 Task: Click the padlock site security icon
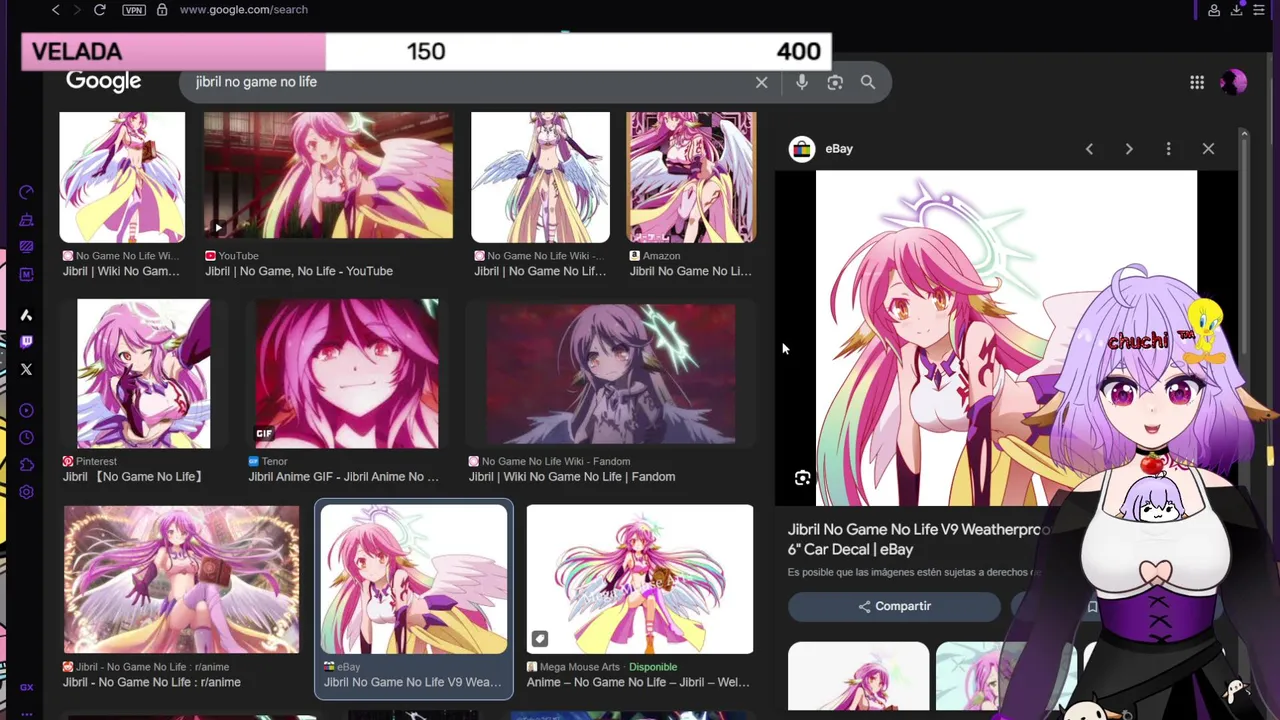click(x=162, y=10)
